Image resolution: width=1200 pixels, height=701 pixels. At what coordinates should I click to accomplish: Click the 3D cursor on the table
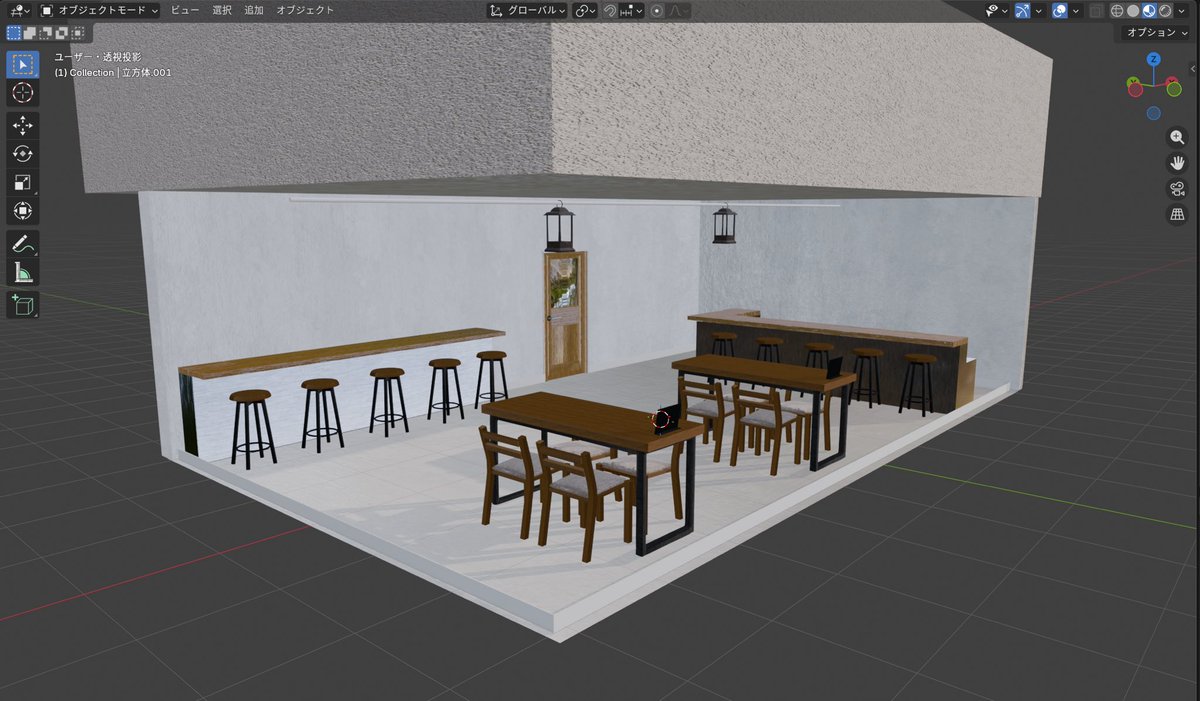pyautogui.click(x=663, y=419)
